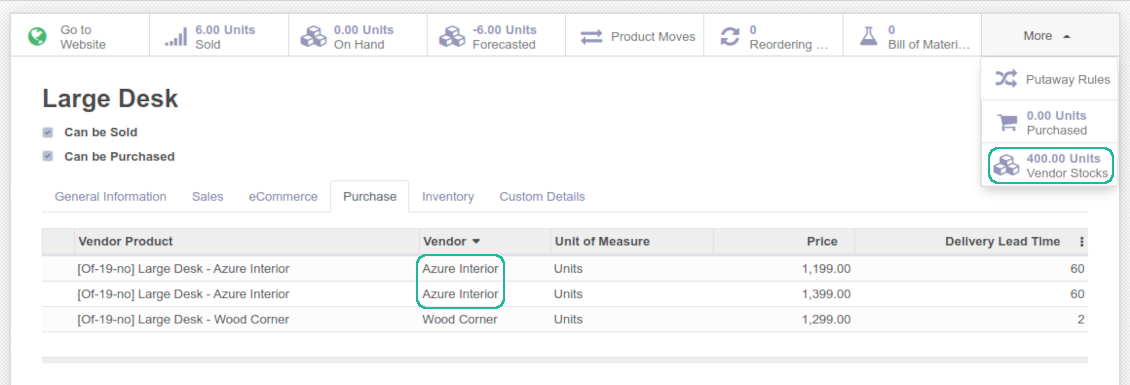Open the Sales tab

[208, 197]
